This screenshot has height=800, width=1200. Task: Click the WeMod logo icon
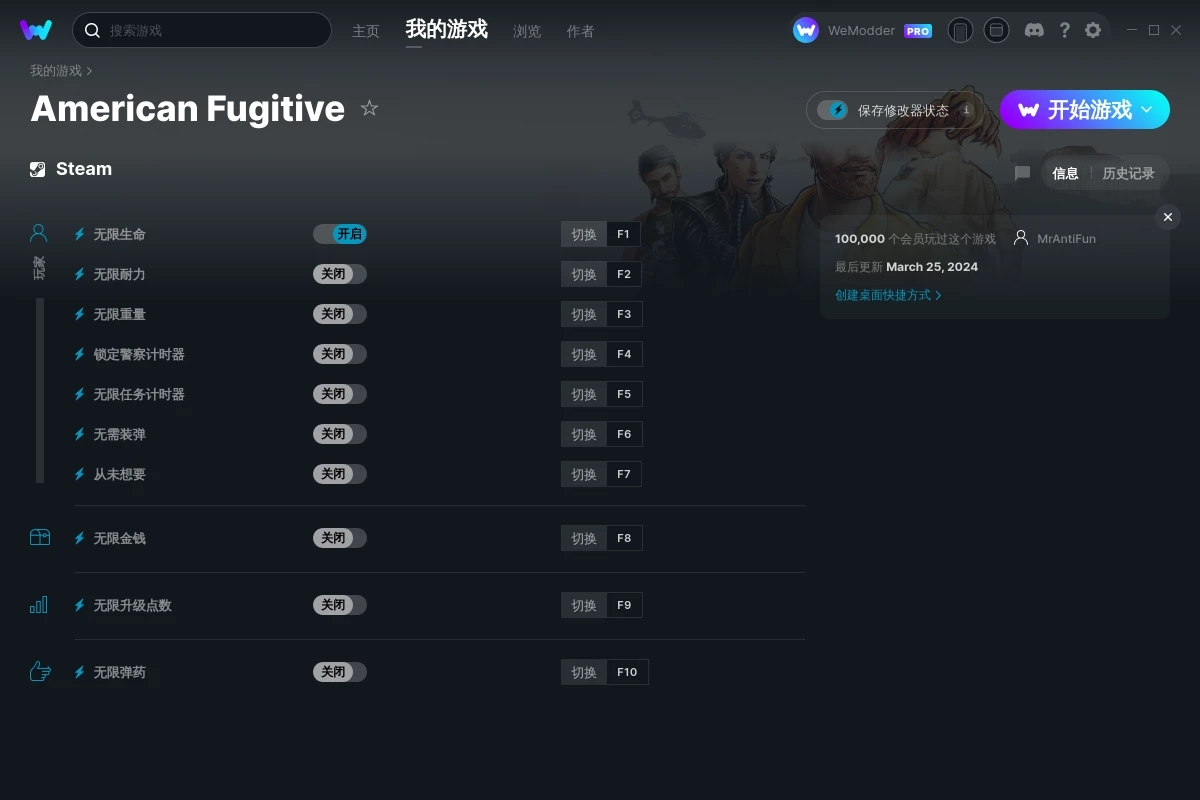coord(36,30)
